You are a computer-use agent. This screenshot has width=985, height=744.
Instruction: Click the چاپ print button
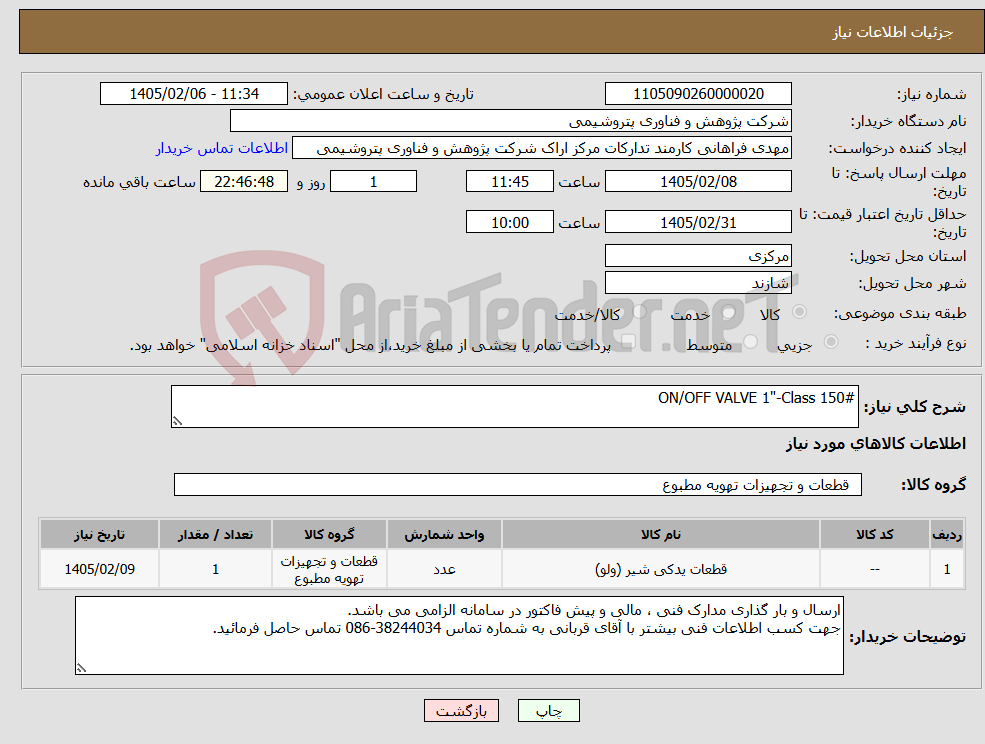(548, 711)
